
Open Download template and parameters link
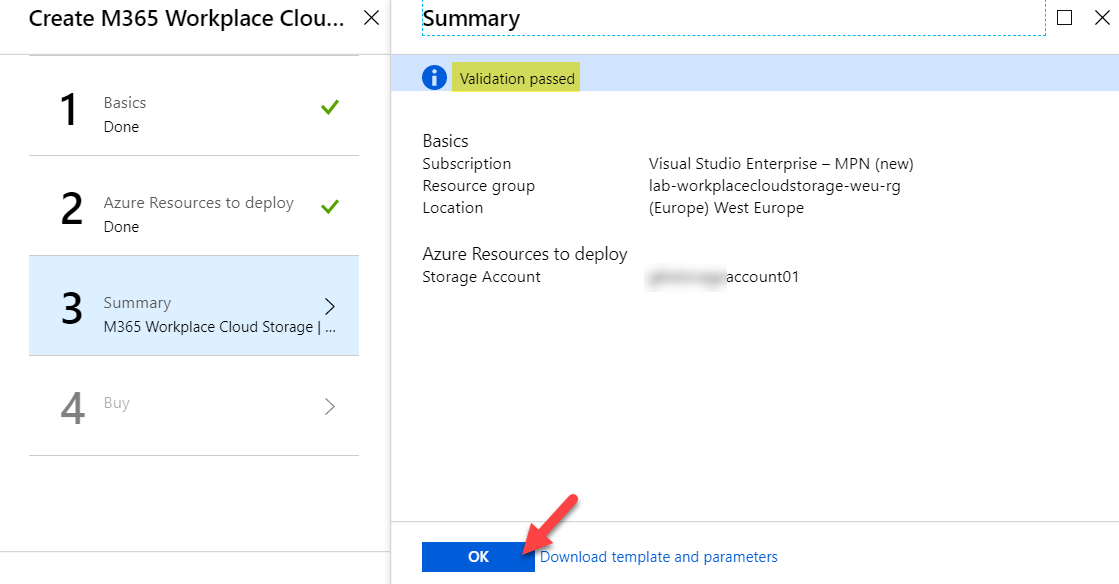click(658, 557)
